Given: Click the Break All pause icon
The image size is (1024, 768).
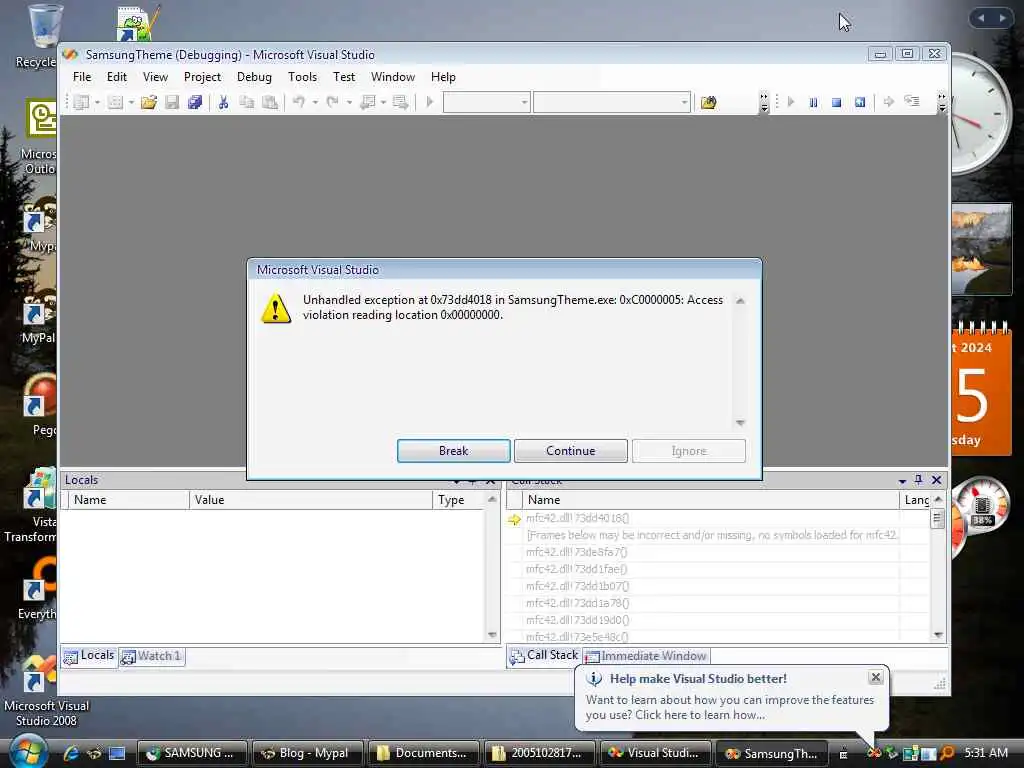Looking at the screenshot, I should (x=814, y=103).
